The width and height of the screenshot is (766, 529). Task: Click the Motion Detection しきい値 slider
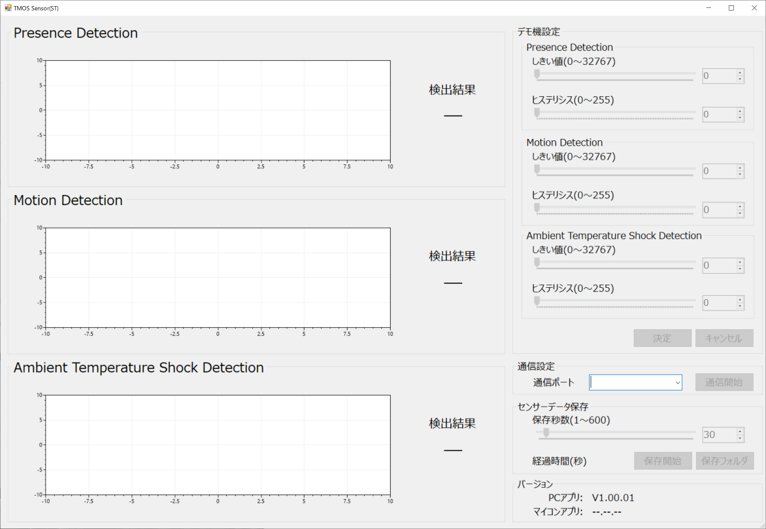(537, 170)
